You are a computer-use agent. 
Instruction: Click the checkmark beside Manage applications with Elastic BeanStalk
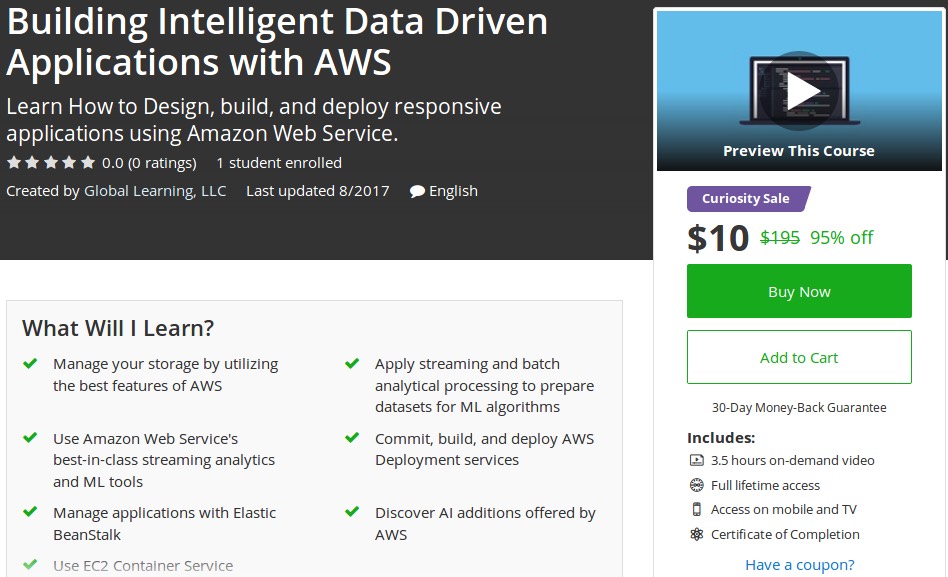point(29,512)
